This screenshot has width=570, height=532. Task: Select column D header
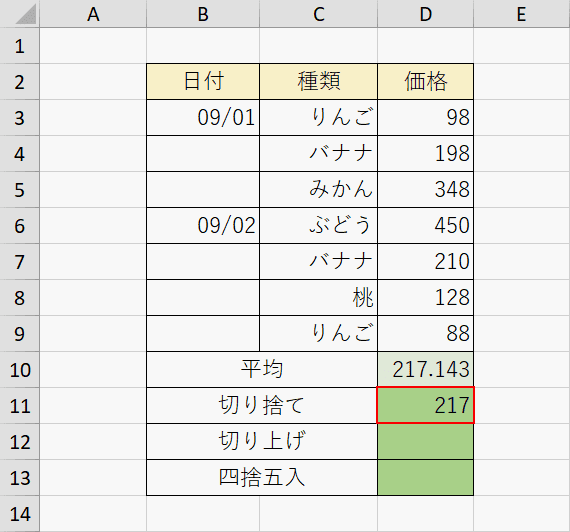click(425, 14)
